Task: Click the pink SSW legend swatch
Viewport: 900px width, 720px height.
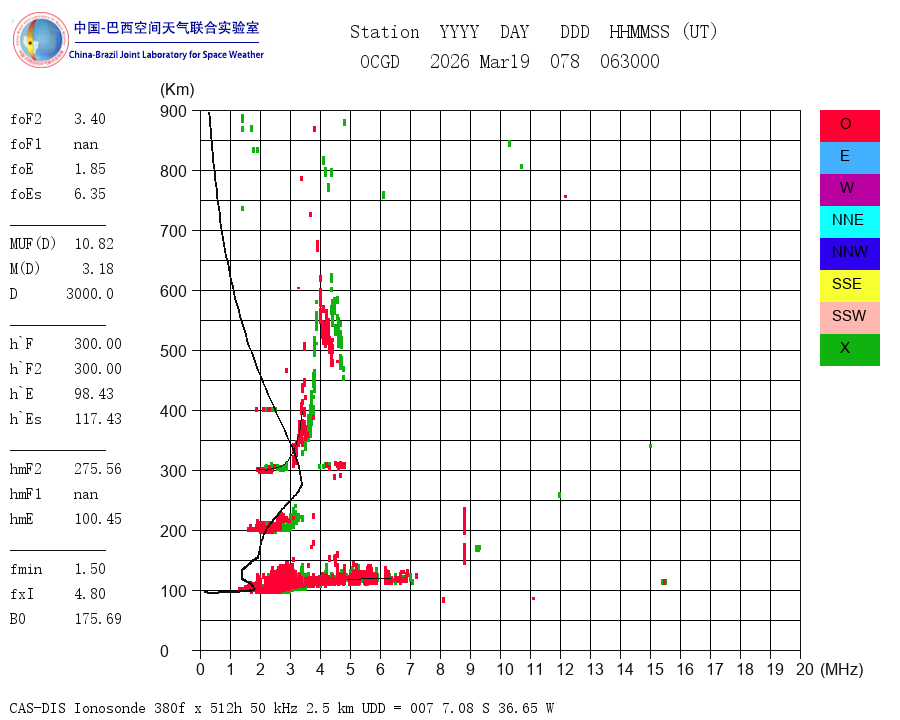Action: pos(849,318)
